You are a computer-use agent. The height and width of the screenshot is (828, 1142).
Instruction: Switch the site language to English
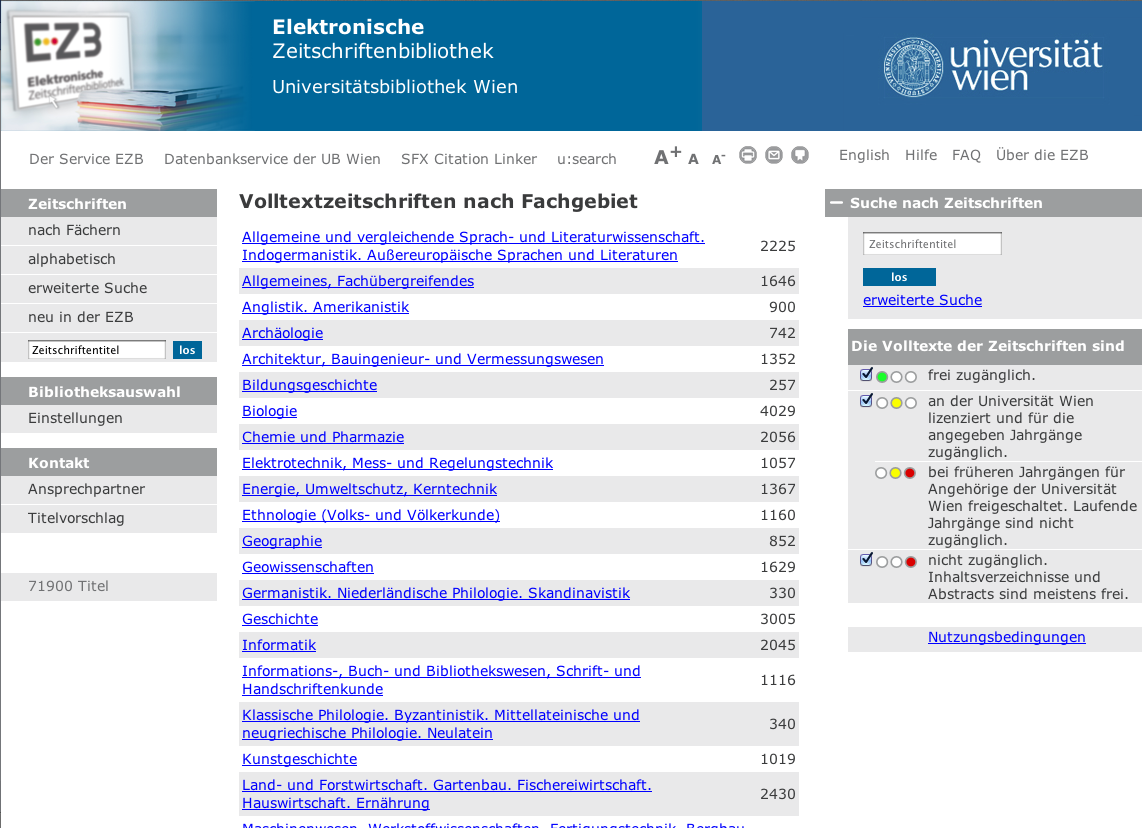click(864, 155)
